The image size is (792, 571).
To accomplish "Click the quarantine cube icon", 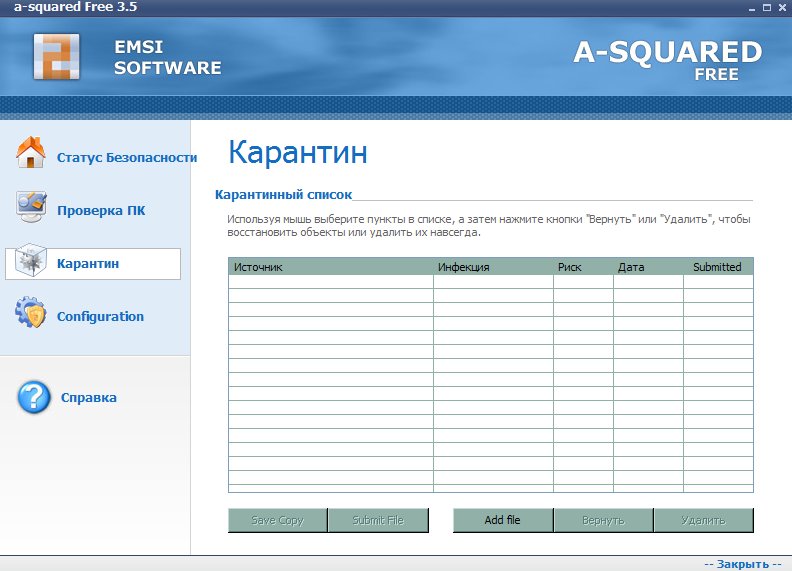I will (31, 260).
